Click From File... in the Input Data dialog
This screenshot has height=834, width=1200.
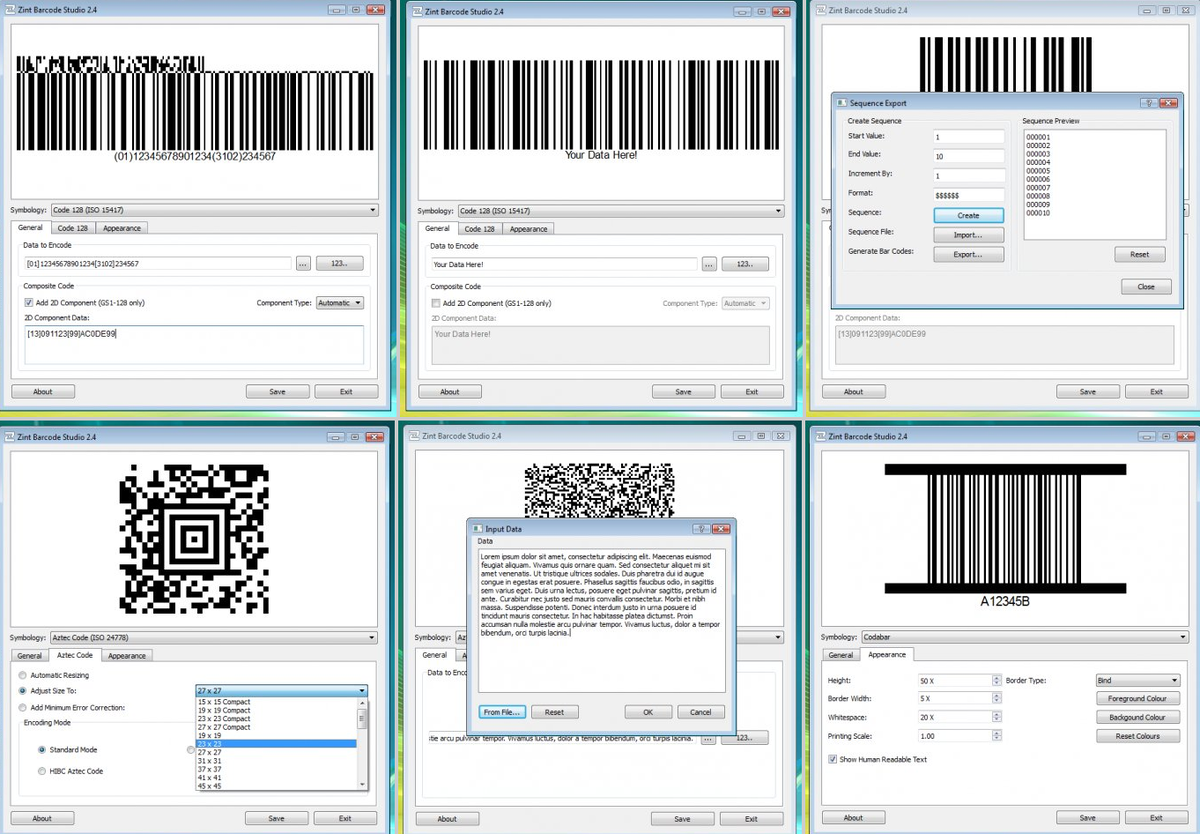point(502,712)
